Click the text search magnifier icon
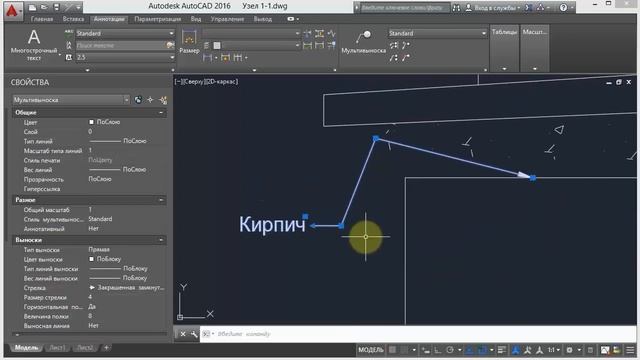This screenshot has width=640, height=360. coord(170,45)
